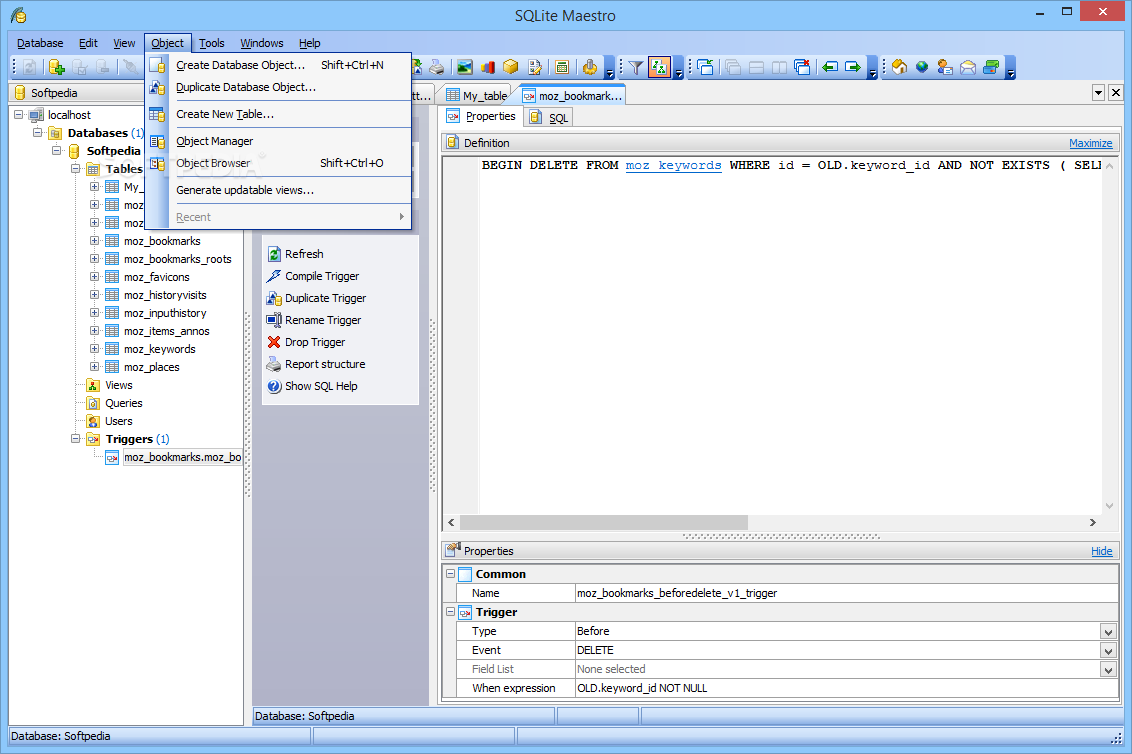Screen dimensions: 1132x754
Task: Click the Hide link in Properties header
Action: point(1102,551)
